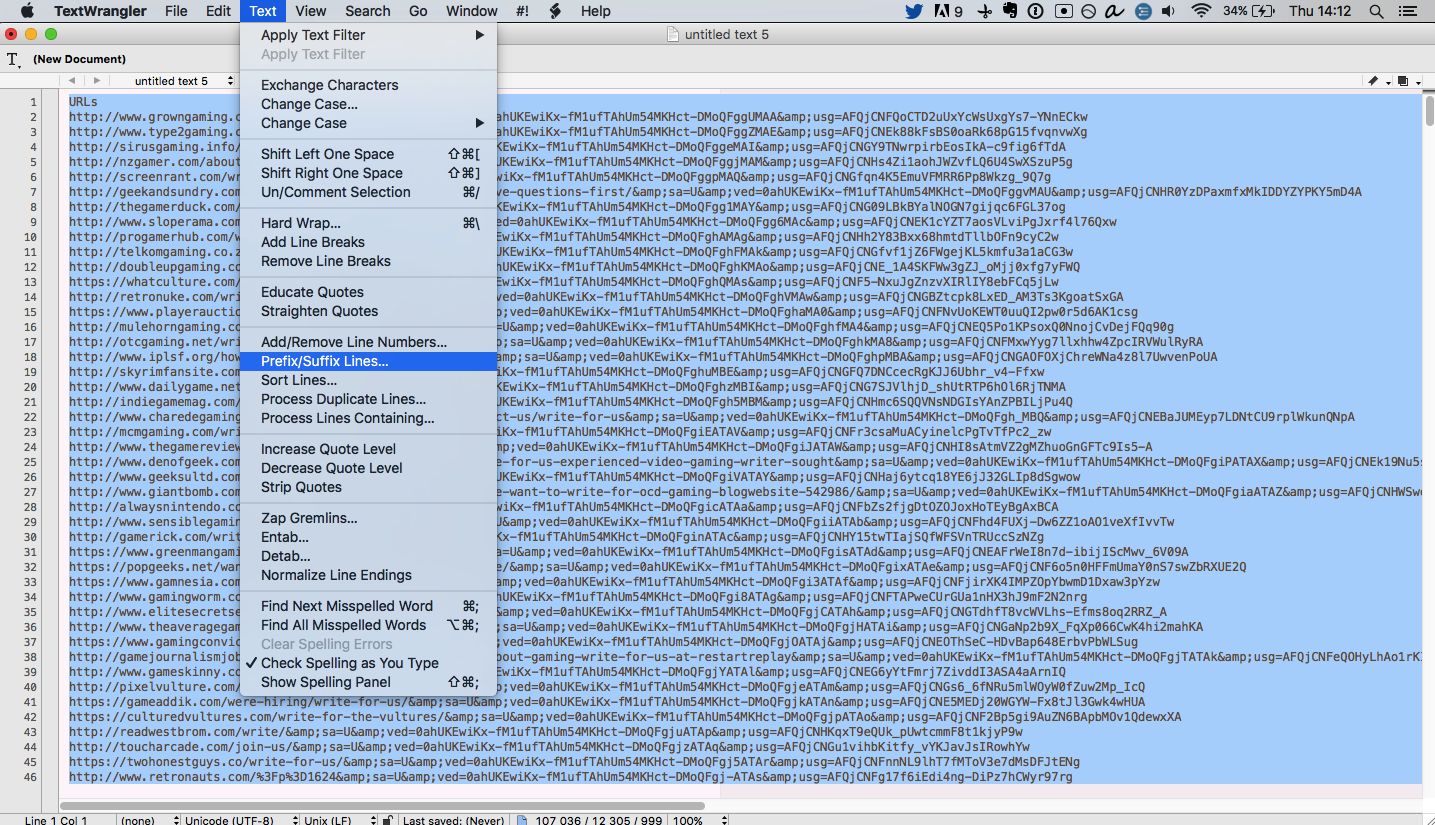Open the Text Options T toolbar icon
1435x825 pixels.
pyautogui.click(x=14, y=60)
